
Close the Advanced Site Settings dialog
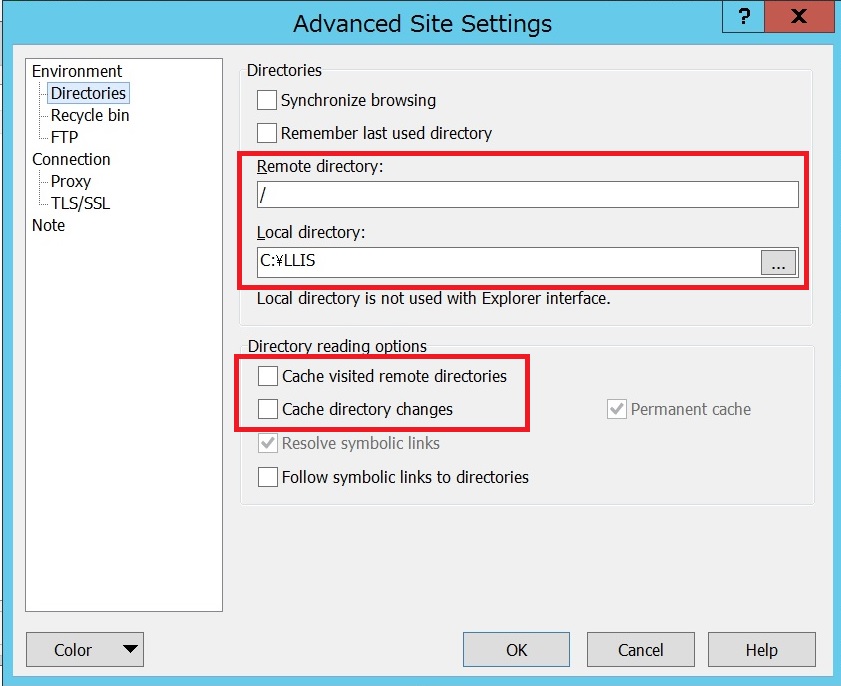point(799,17)
